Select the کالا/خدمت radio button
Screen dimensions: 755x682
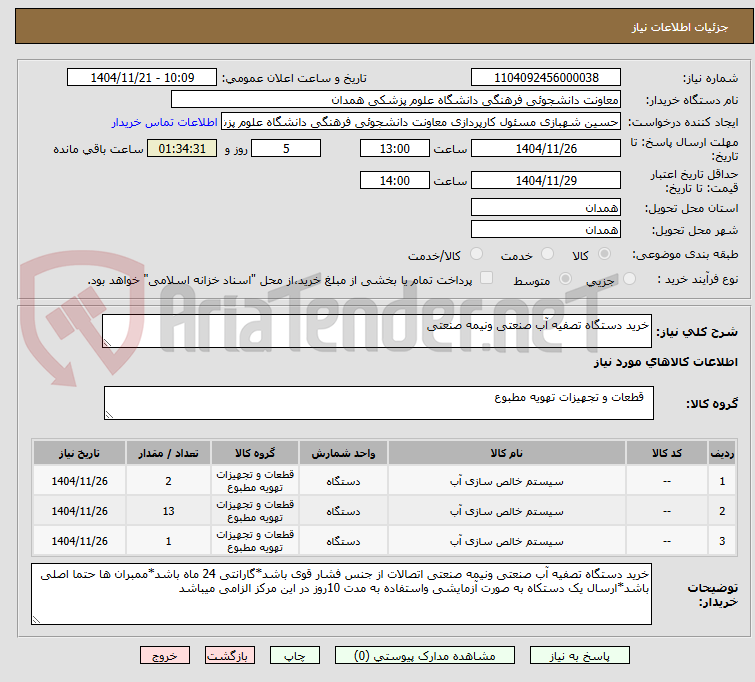tap(476, 254)
